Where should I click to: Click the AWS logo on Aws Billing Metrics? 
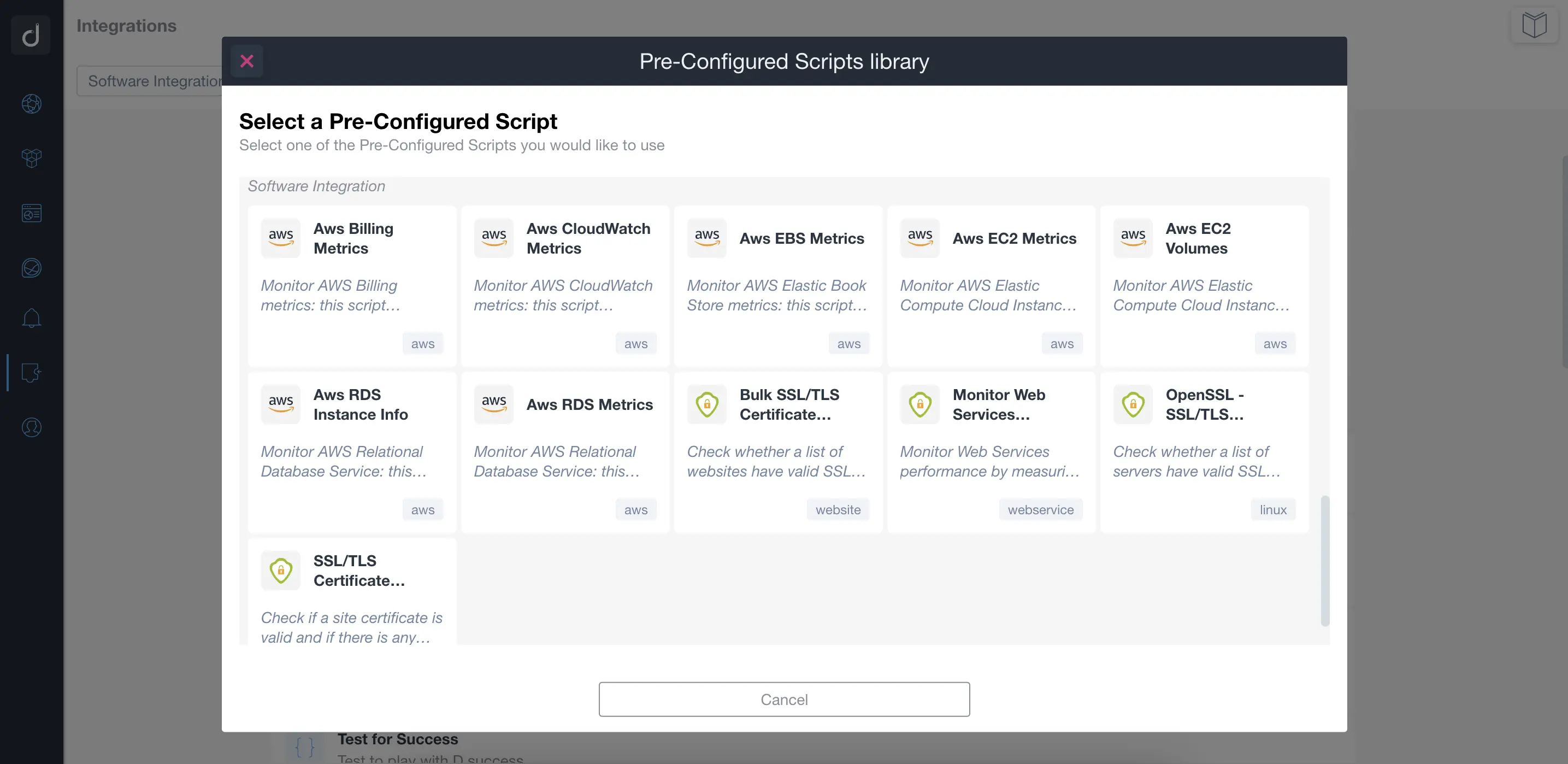click(x=281, y=238)
